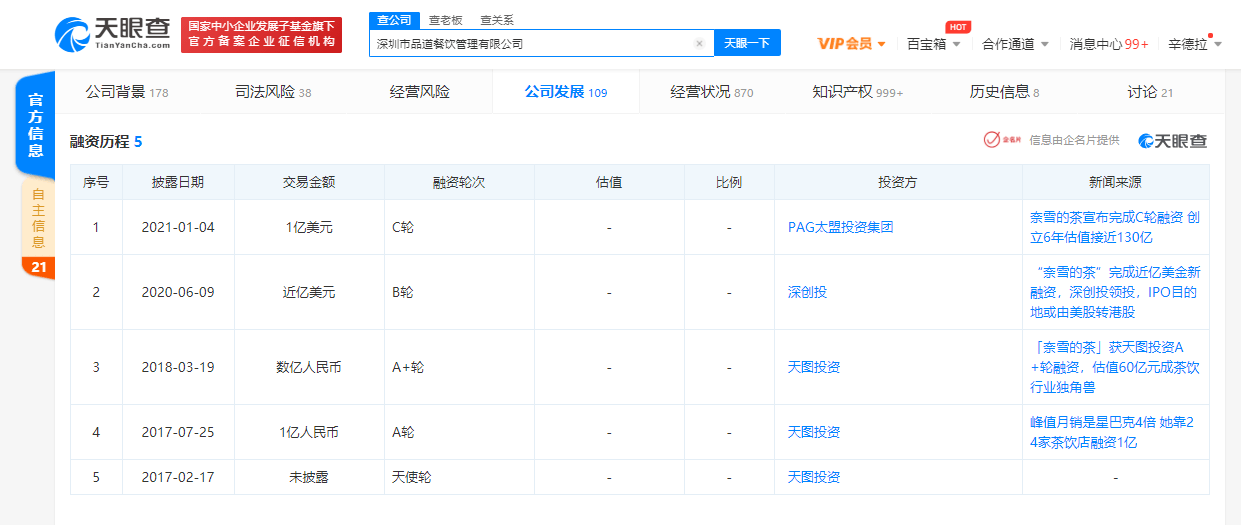Click the TianYanCha logo
This screenshot has width=1241, height=525.
tap(112, 34)
